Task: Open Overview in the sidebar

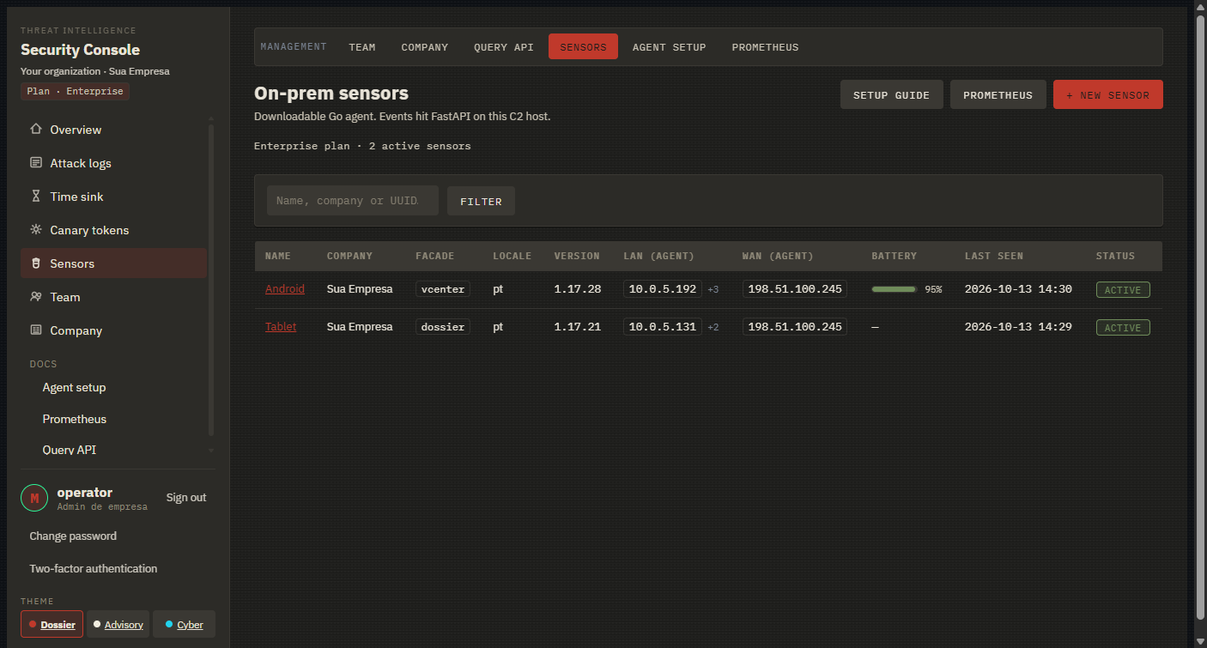Action: coord(114,129)
